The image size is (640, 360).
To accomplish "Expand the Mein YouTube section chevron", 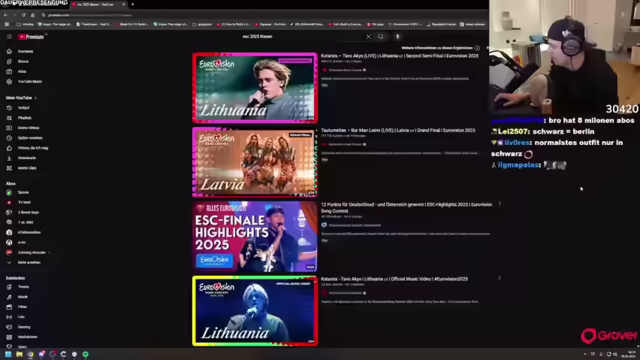I will click(36, 98).
